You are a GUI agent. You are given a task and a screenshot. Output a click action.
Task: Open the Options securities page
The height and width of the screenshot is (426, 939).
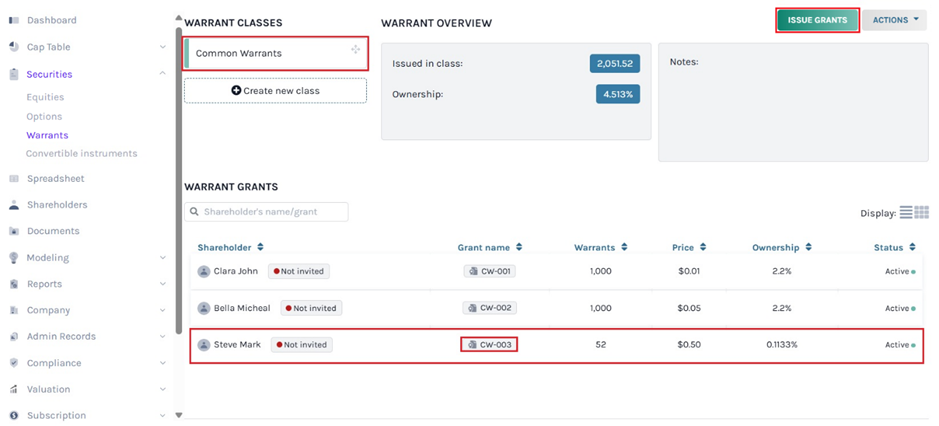(x=44, y=117)
